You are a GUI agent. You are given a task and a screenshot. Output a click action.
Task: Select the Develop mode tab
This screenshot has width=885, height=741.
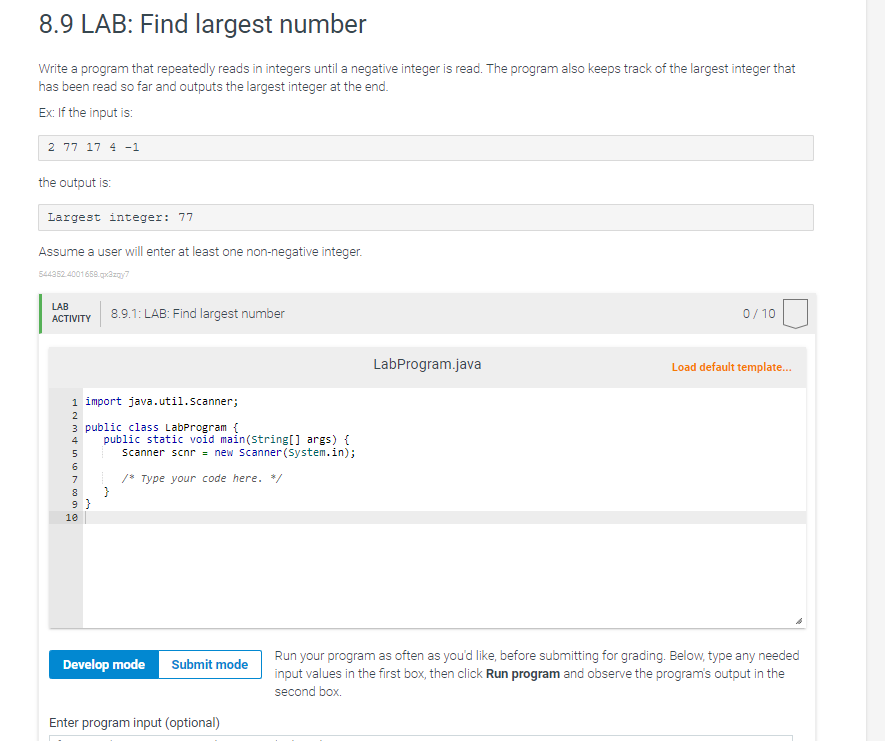pos(103,663)
